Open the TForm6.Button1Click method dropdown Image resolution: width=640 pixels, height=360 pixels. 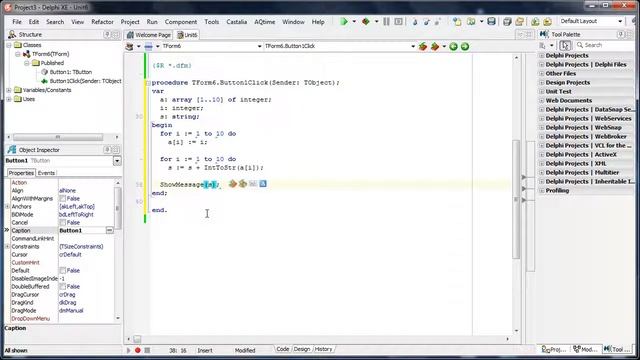point(413,47)
